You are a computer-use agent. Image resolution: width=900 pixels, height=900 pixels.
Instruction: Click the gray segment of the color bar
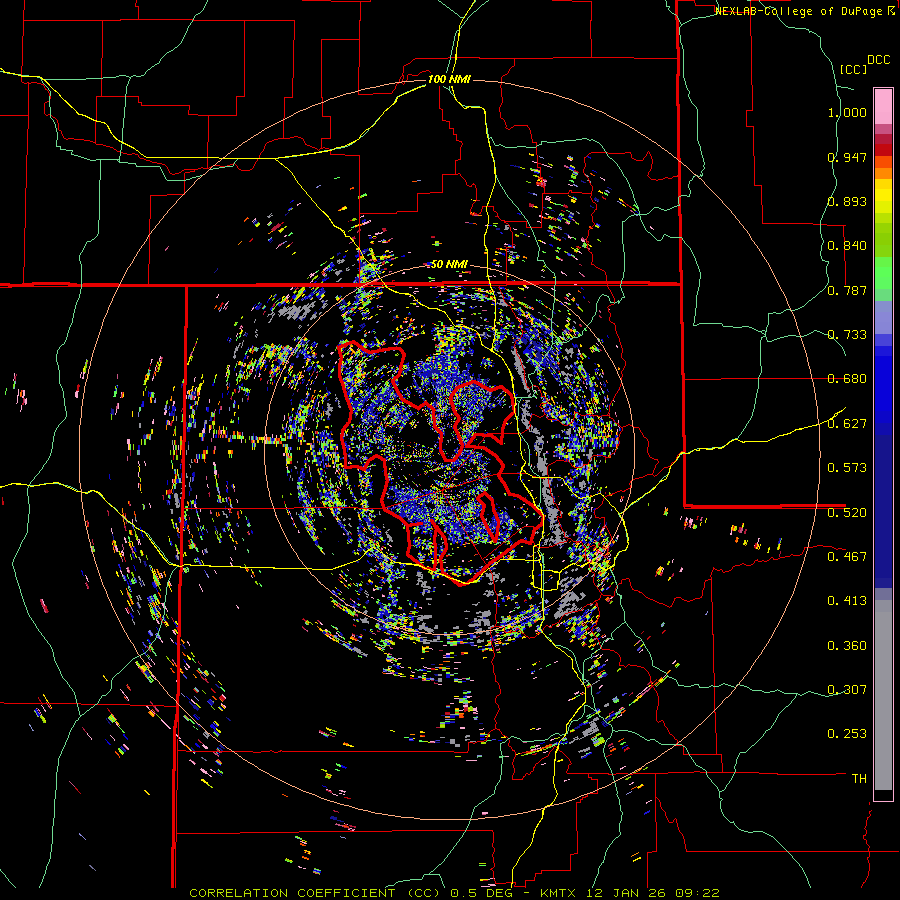883,695
